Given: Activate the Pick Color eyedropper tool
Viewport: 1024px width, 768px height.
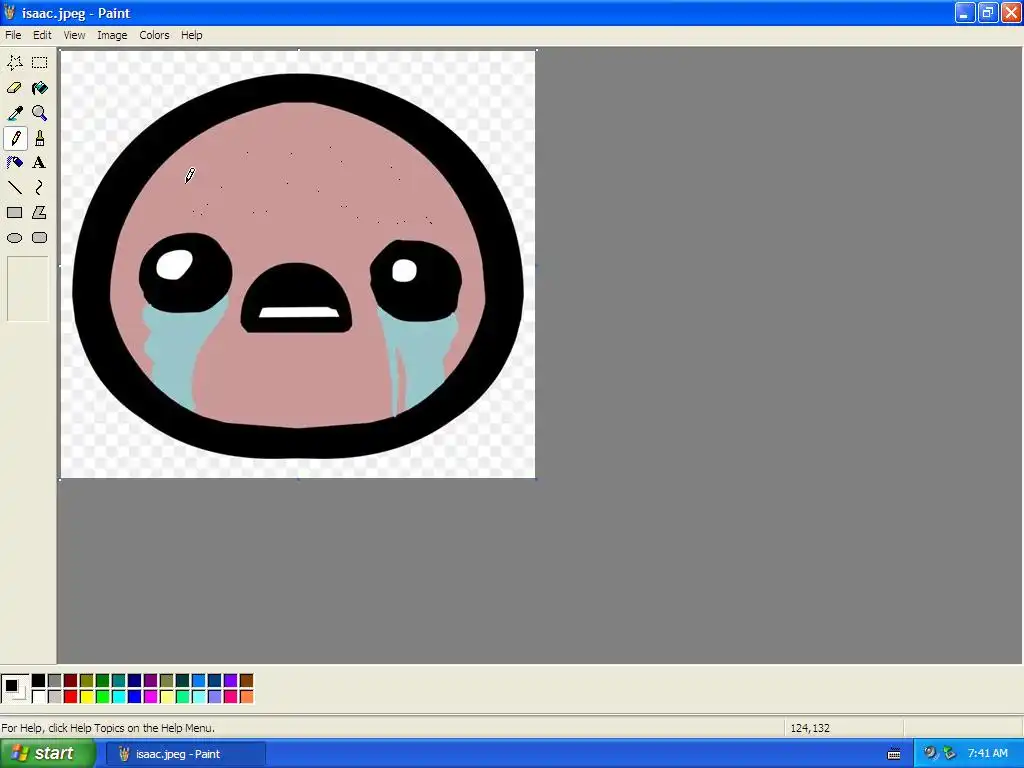Looking at the screenshot, I should (14, 113).
